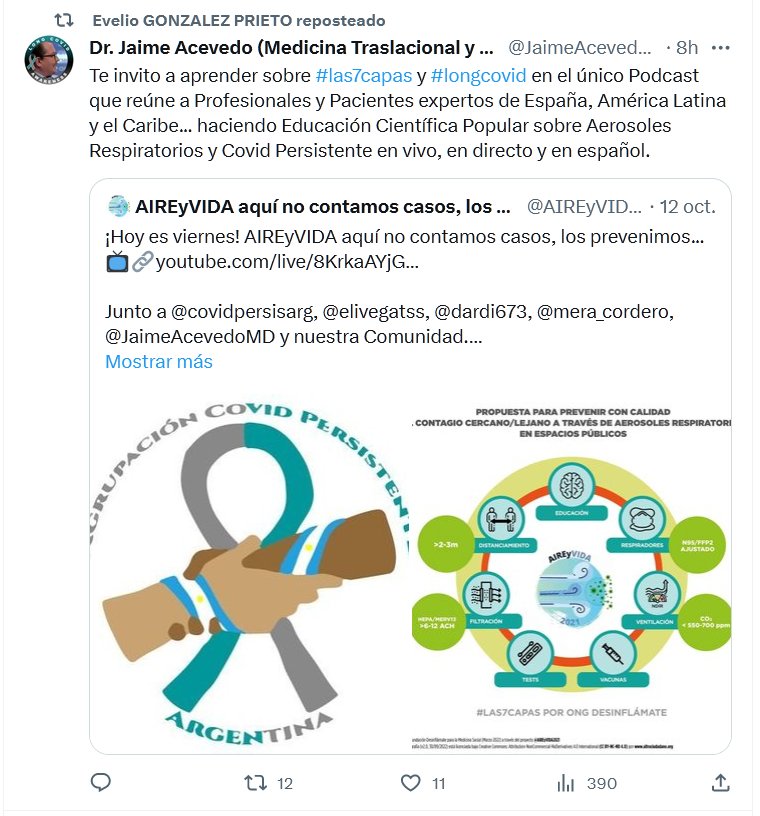The width and height of the screenshot is (760, 816).
Task: Click the AIREyVIDA small avatar icon
Action: [x=118, y=206]
